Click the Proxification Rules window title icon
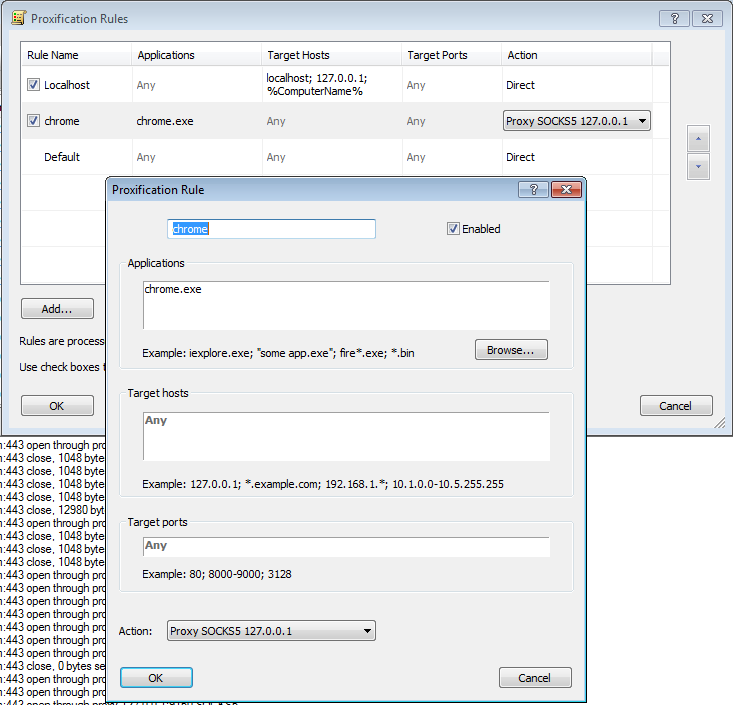733x705 pixels. (x=17, y=19)
